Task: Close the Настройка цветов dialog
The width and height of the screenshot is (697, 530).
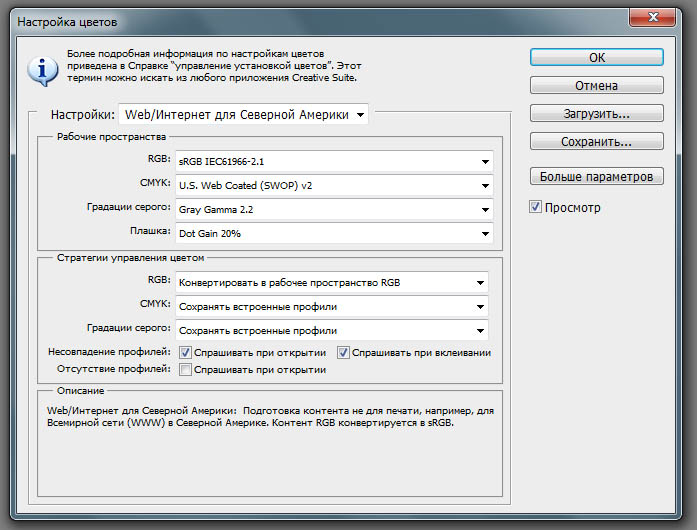Action: click(x=652, y=18)
